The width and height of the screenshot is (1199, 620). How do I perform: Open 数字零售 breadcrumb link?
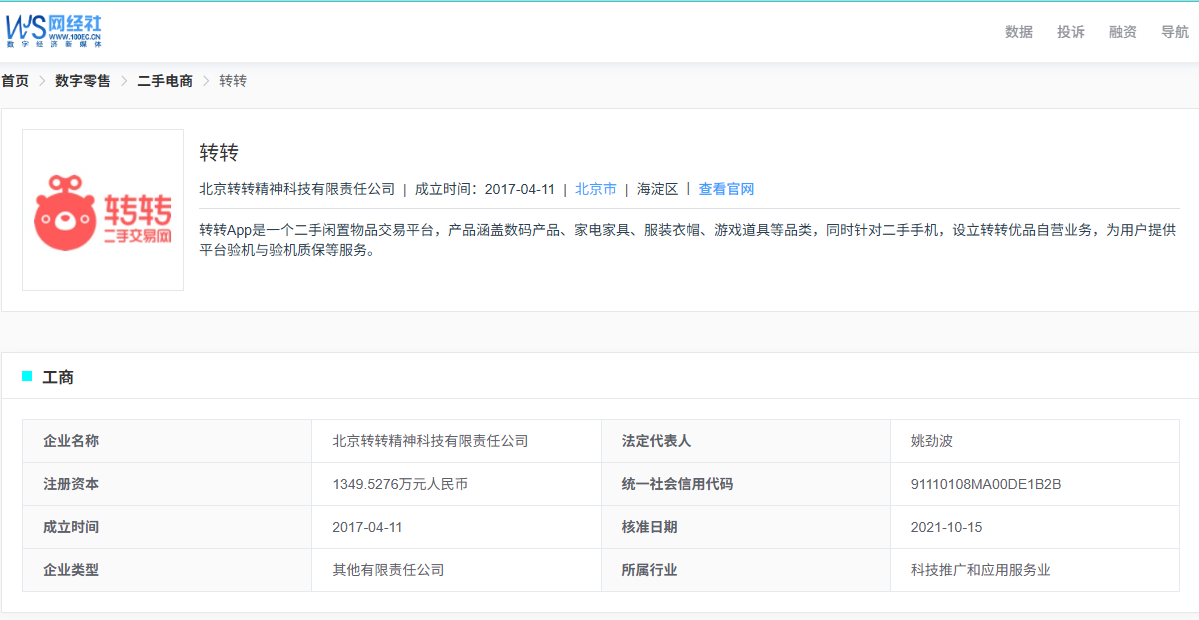(83, 81)
